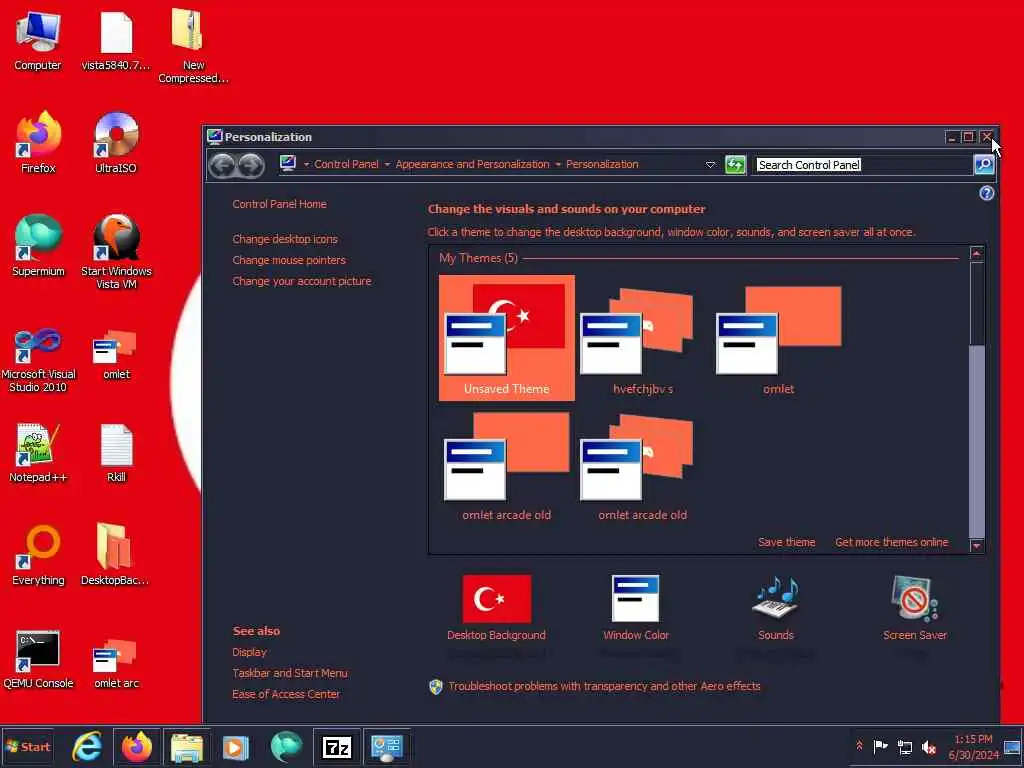Show hidden tray icons arrow
The width and height of the screenshot is (1024, 768).
(x=859, y=746)
